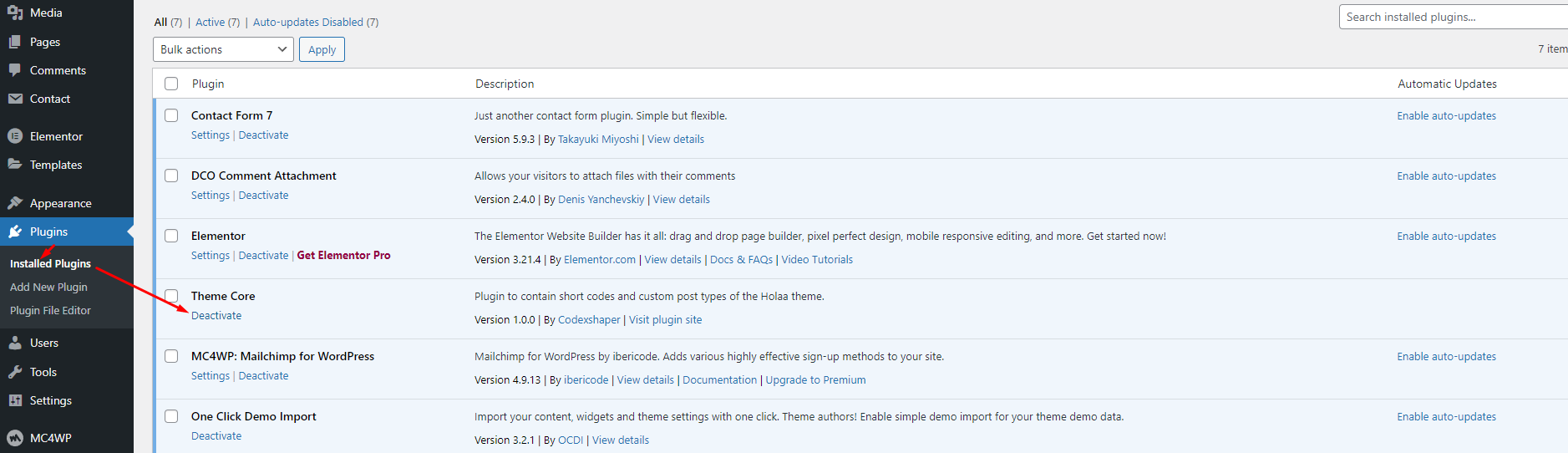Click the Search installed plugins field
Image resolution: width=1568 pixels, height=453 pixels.
click(1452, 17)
